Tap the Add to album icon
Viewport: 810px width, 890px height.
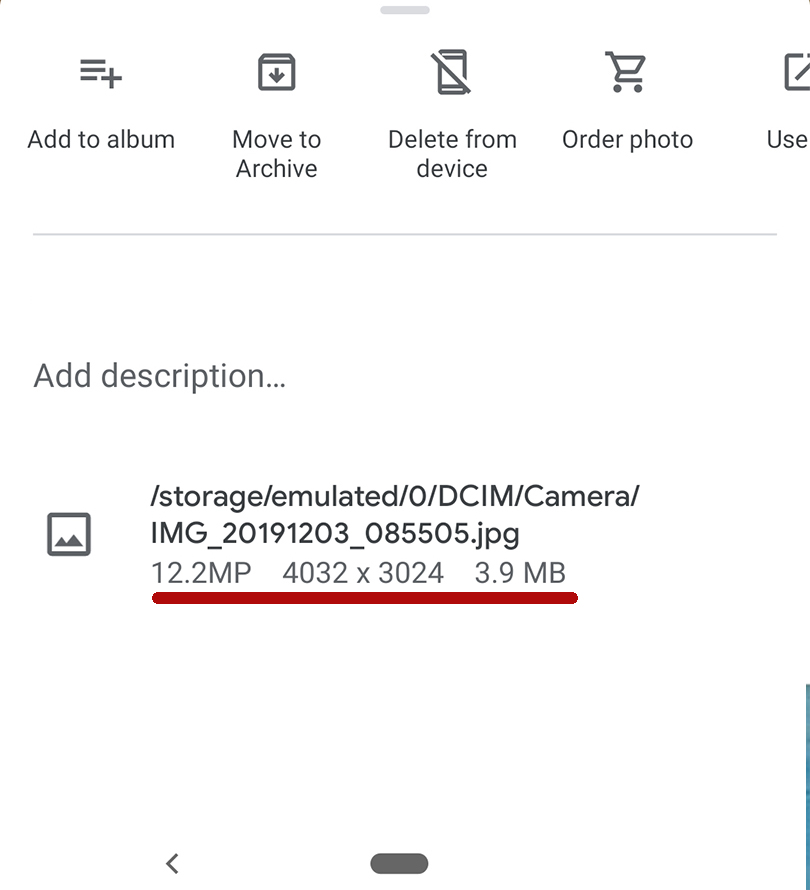tap(101, 73)
